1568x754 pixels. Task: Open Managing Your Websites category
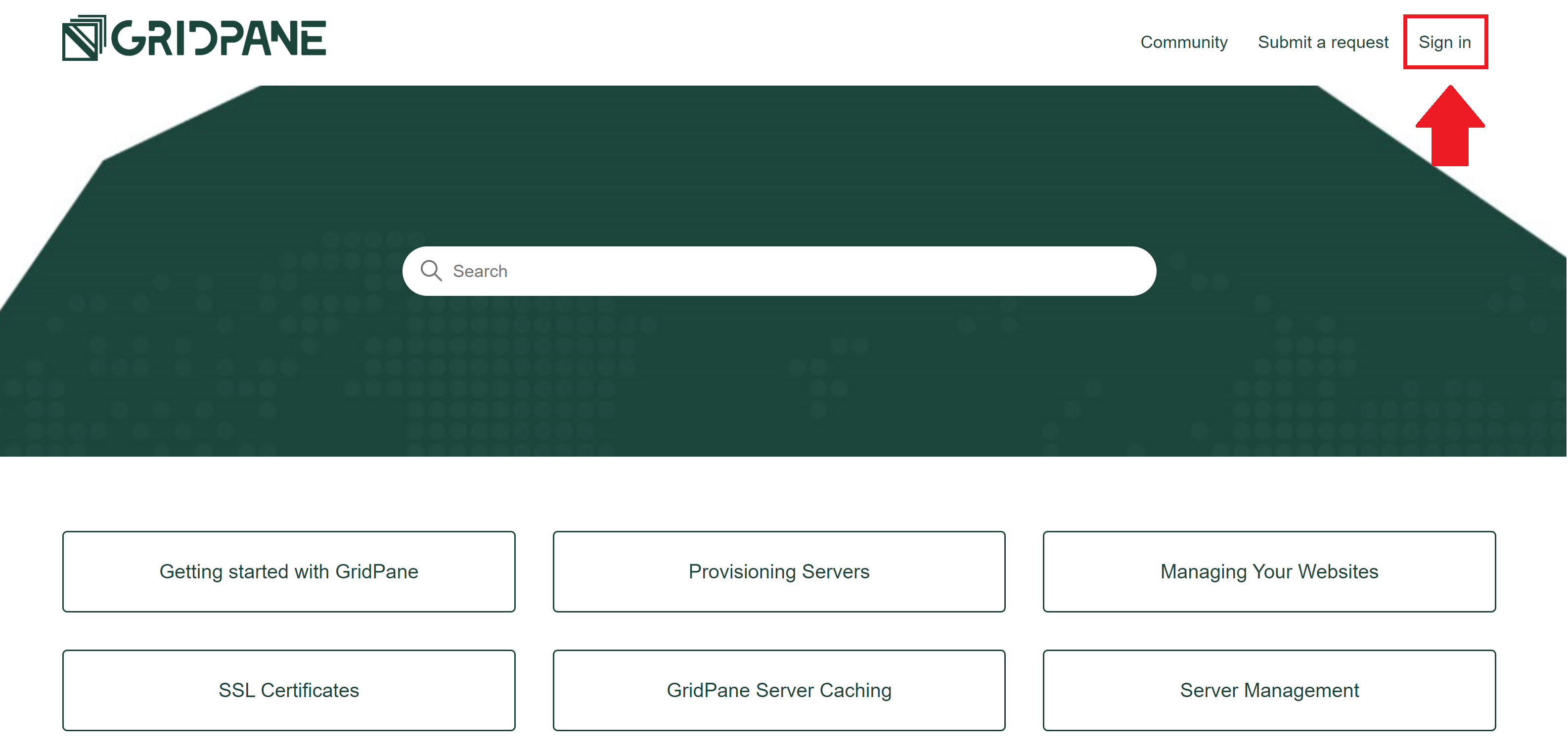pyautogui.click(x=1269, y=571)
